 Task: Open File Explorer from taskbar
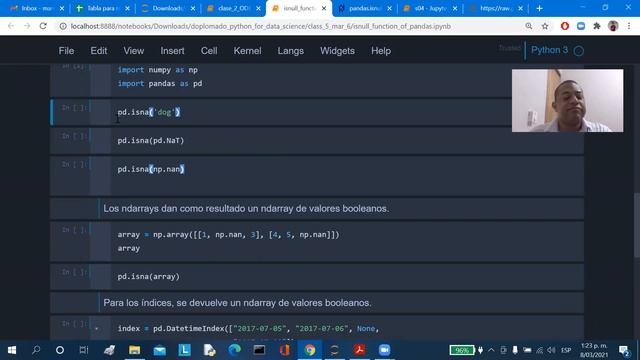134,350
